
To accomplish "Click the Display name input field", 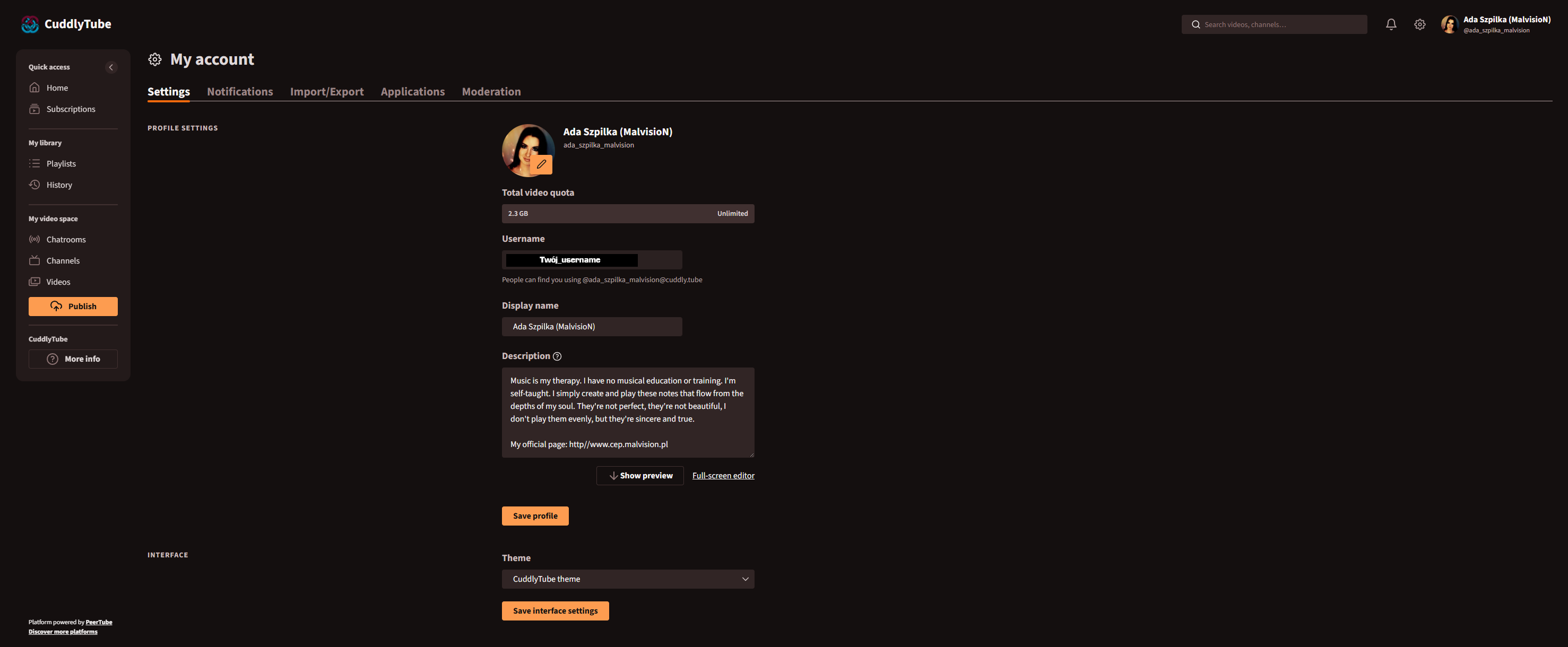I will [591, 327].
